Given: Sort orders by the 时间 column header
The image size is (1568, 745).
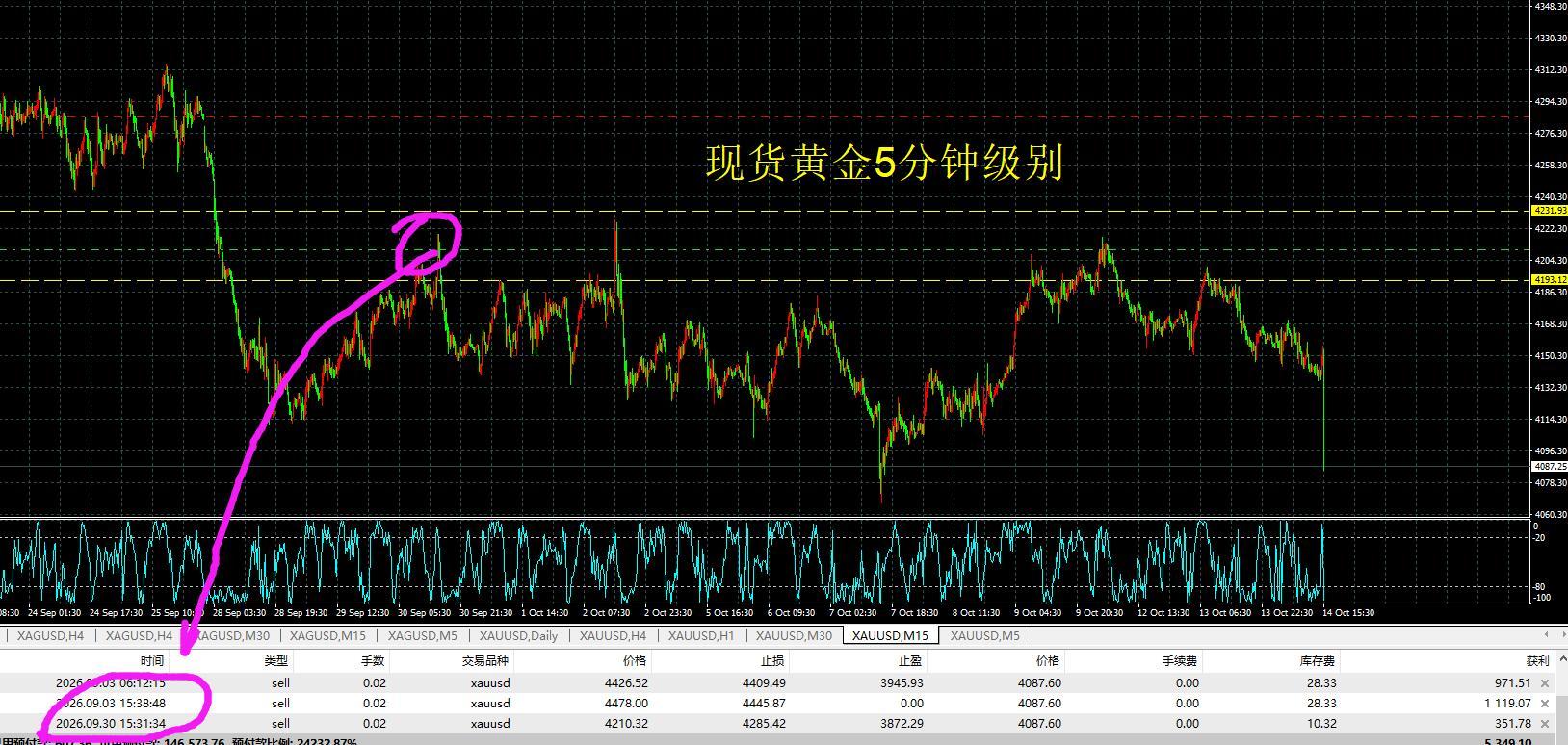Looking at the screenshot, I should [x=152, y=661].
